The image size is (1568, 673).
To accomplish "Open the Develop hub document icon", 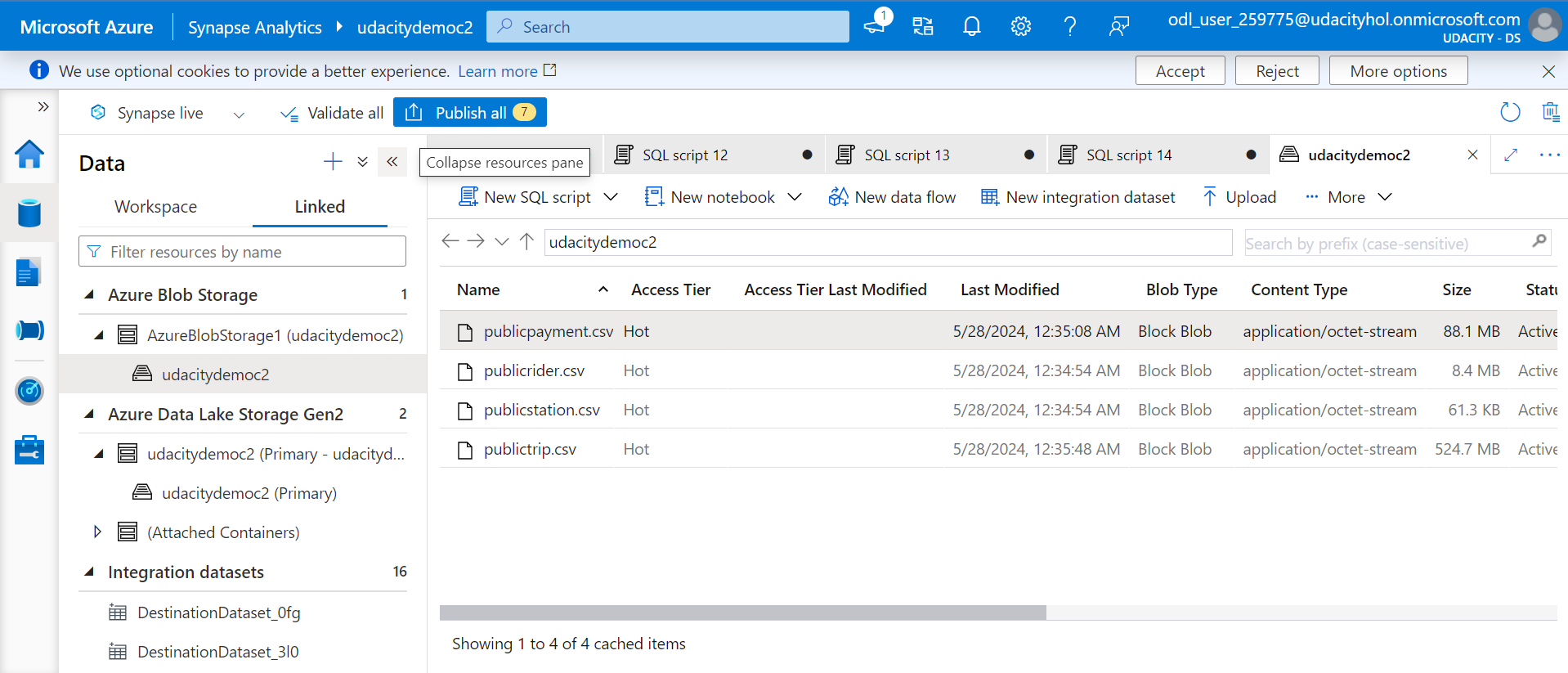I will tap(29, 272).
